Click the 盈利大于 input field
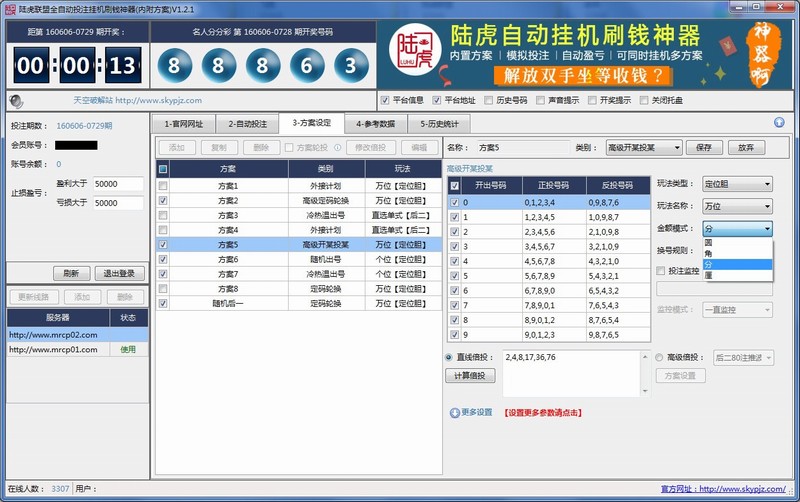Image resolution: width=800 pixels, height=502 pixels. tap(117, 184)
